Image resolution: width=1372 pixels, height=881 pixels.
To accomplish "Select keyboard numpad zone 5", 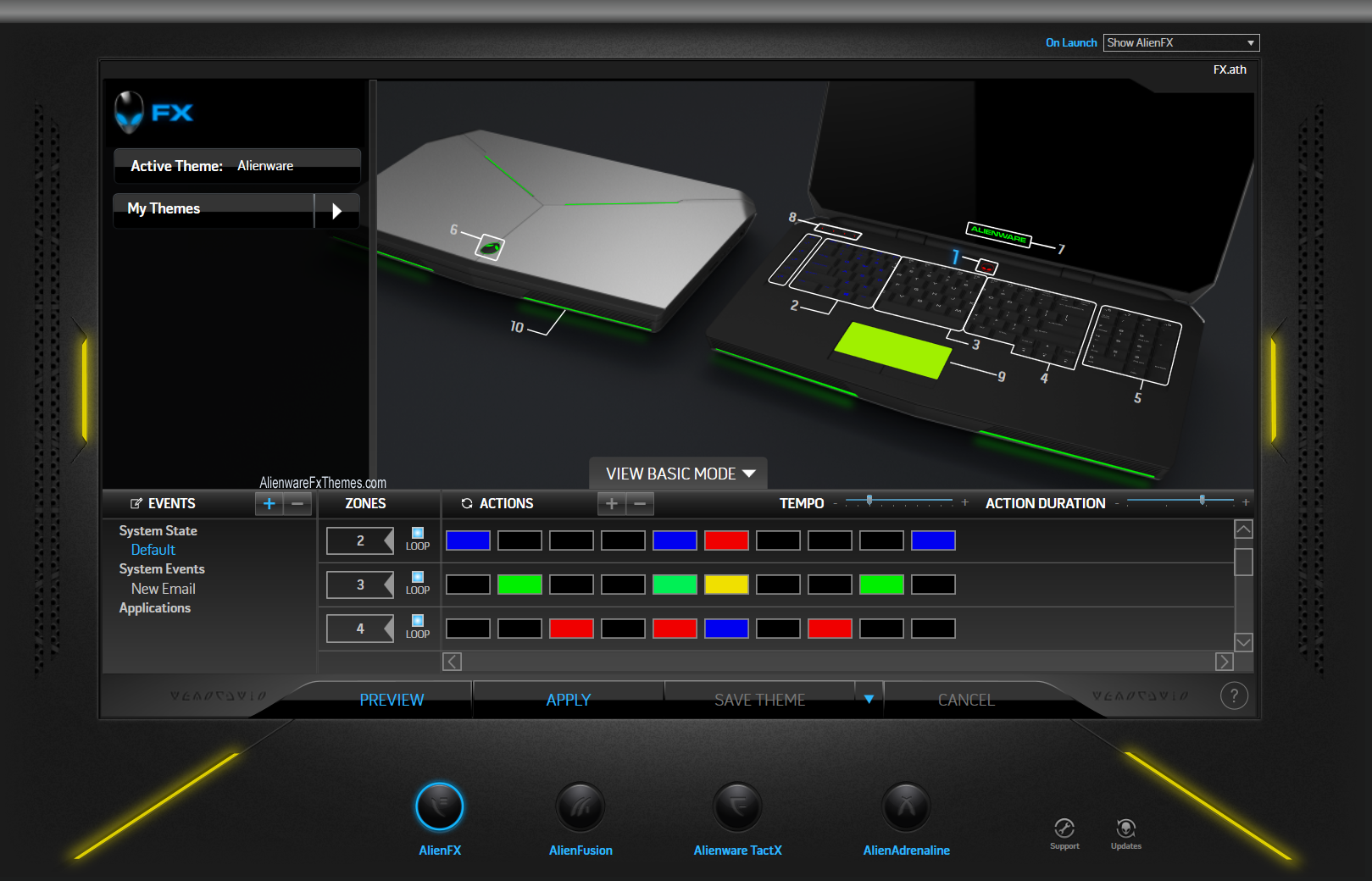I will pyautogui.click(x=1131, y=344).
